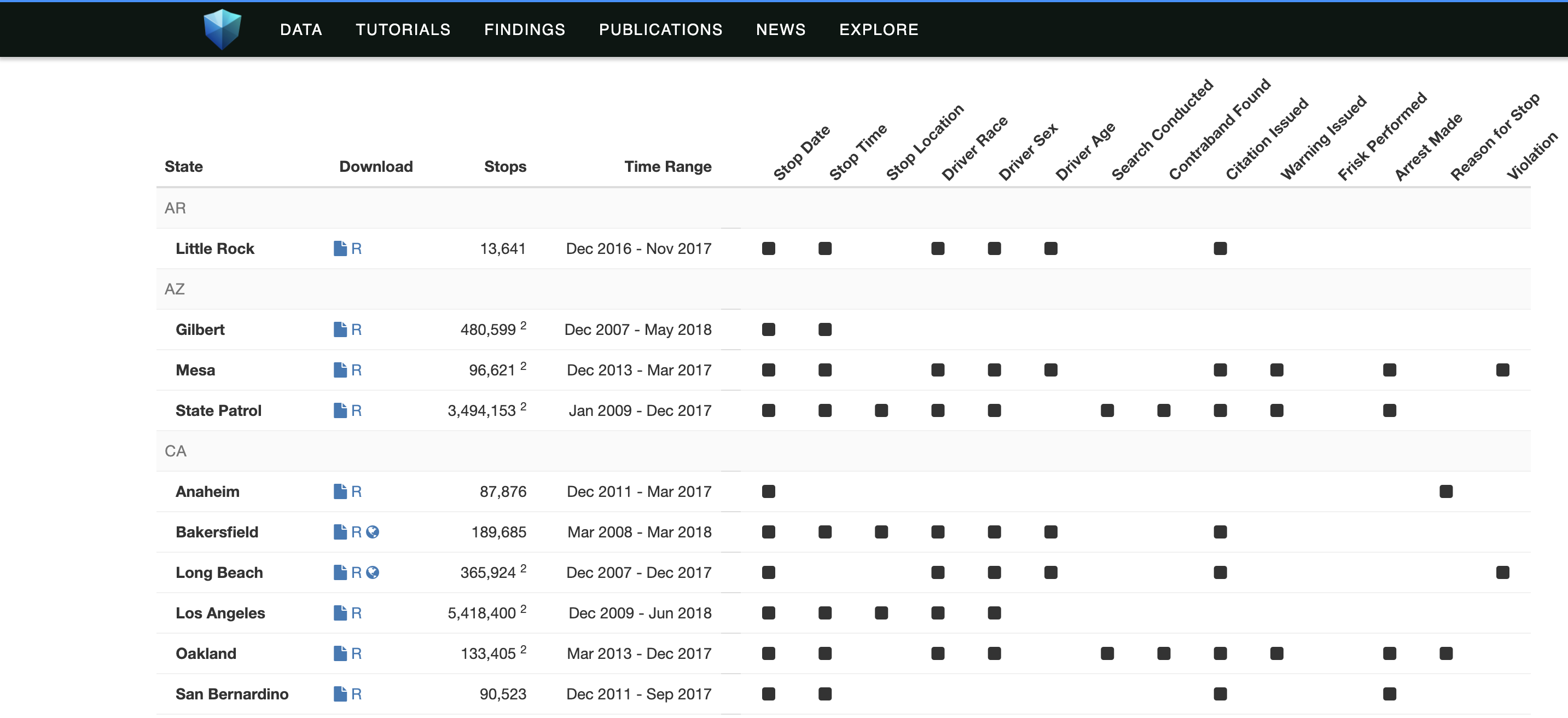Download Gilbert R data
This screenshot has height=718, width=1568.
pyautogui.click(x=356, y=329)
